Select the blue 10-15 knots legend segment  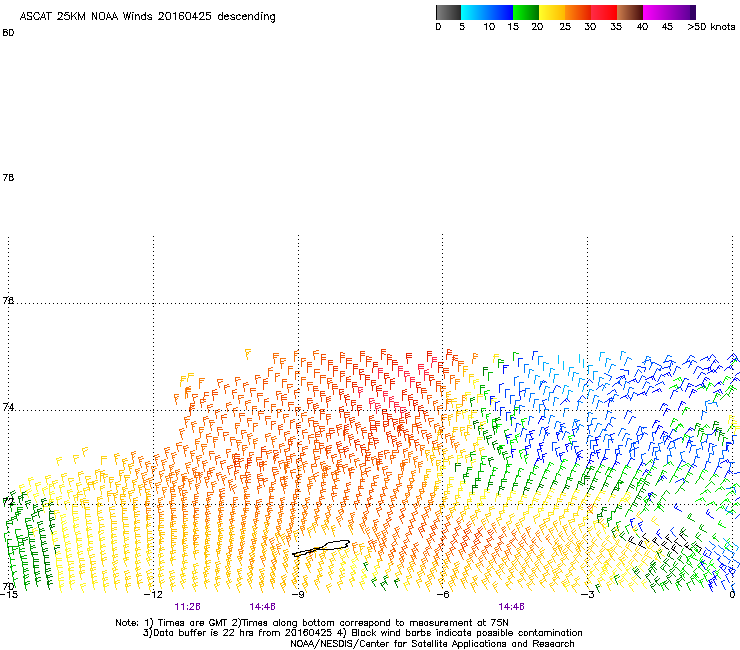500,12
